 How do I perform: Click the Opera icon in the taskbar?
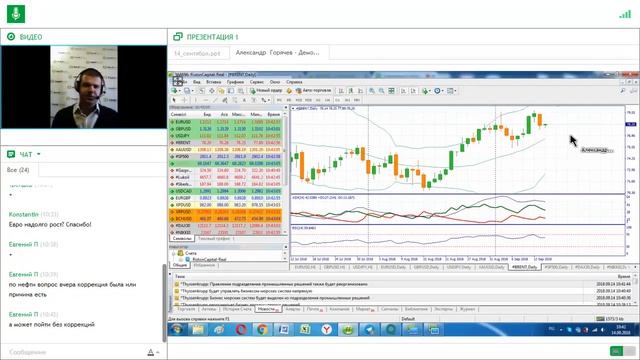[241, 329]
